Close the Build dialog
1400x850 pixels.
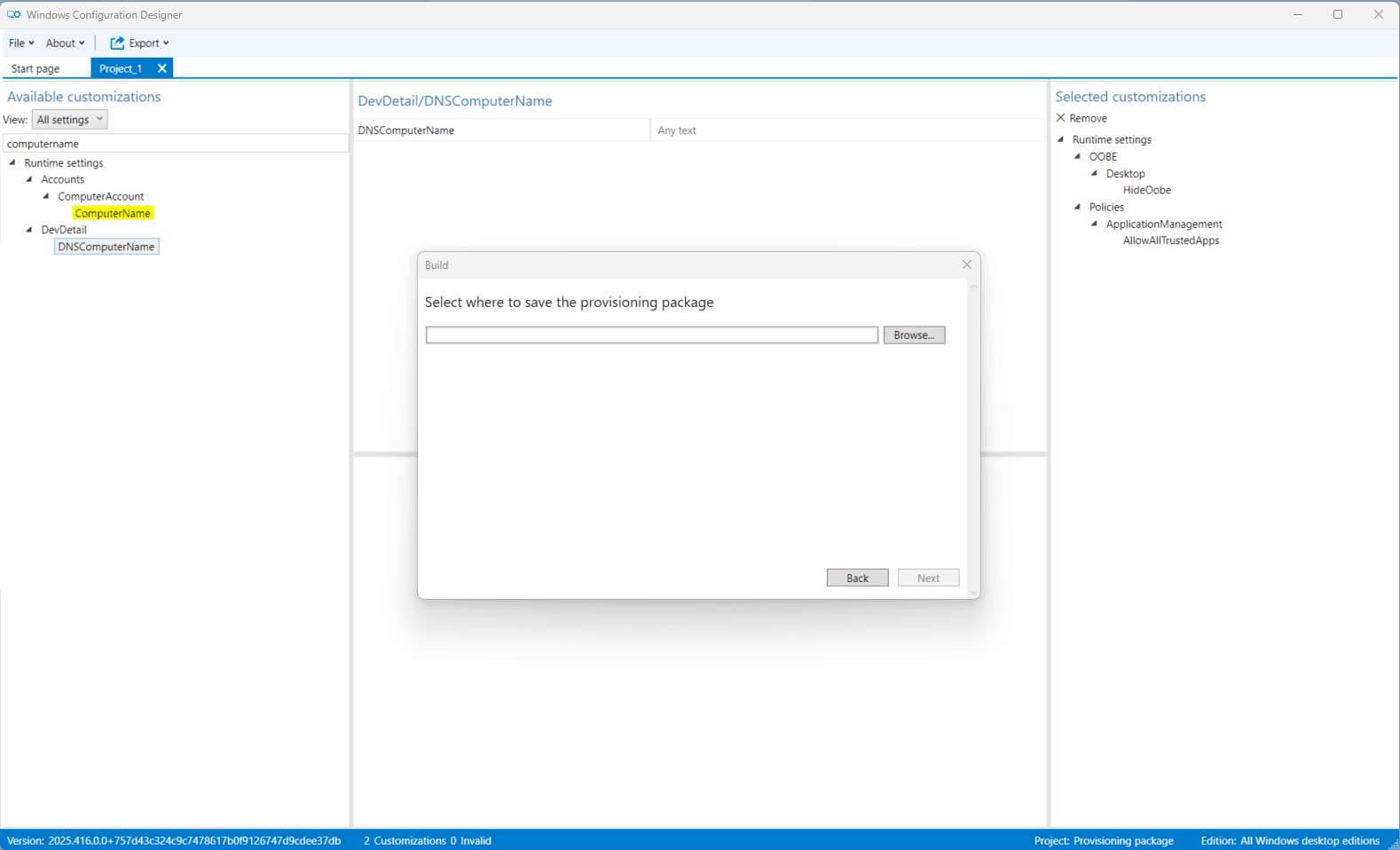[967, 264]
